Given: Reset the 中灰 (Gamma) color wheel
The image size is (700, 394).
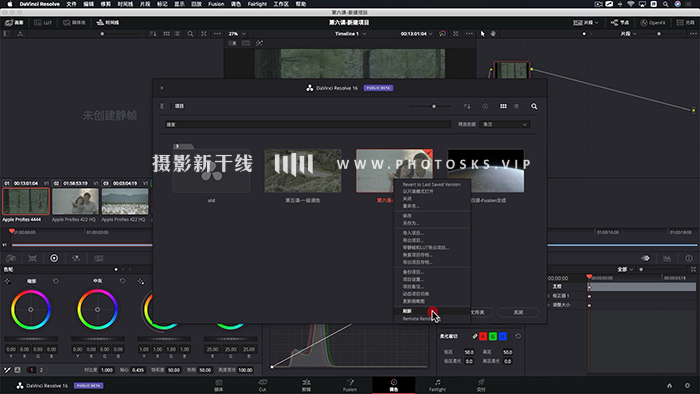Looking at the screenshot, I should 122,281.
